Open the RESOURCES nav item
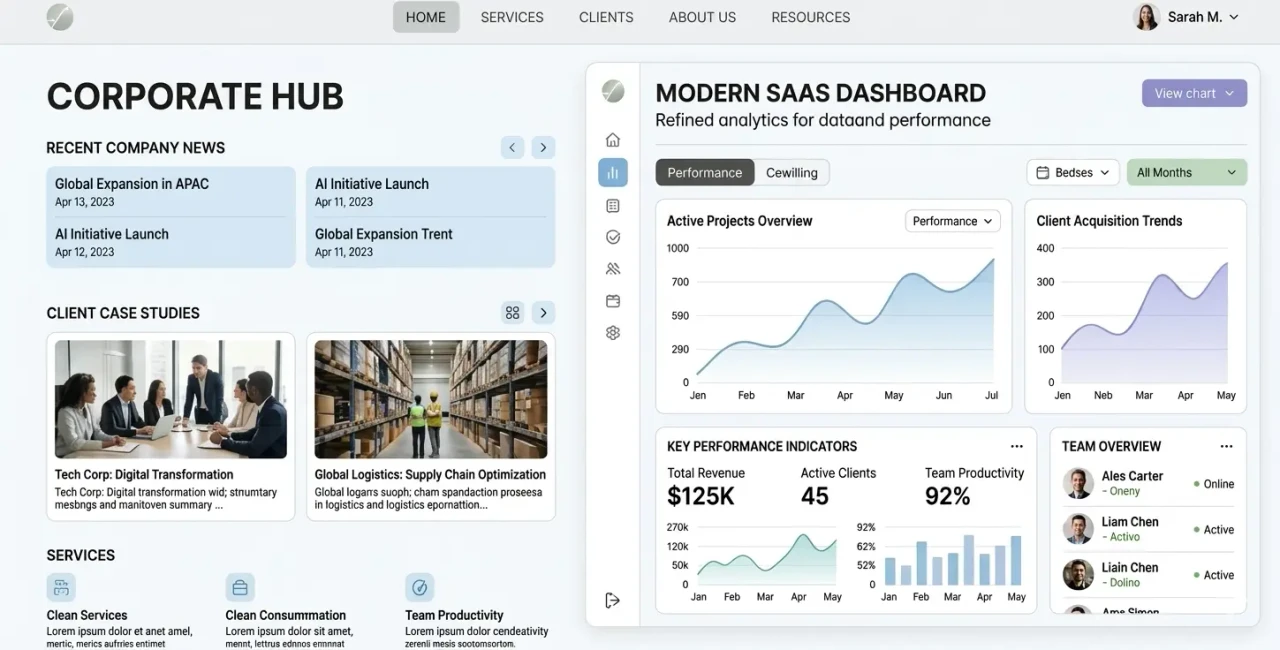This screenshot has width=1280, height=650. click(811, 17)
